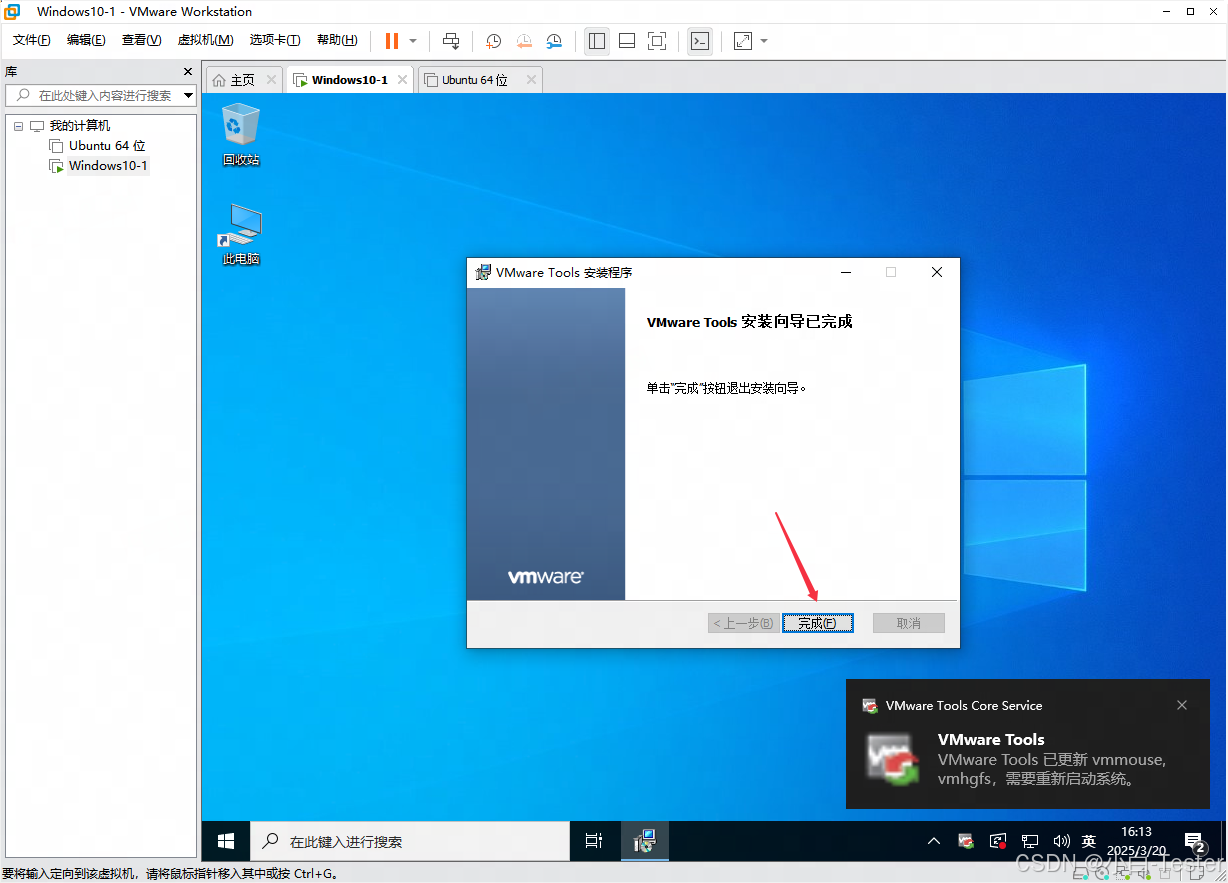Click the VMware hard disk status icon
The image size is (1228, 883).
1081,874
